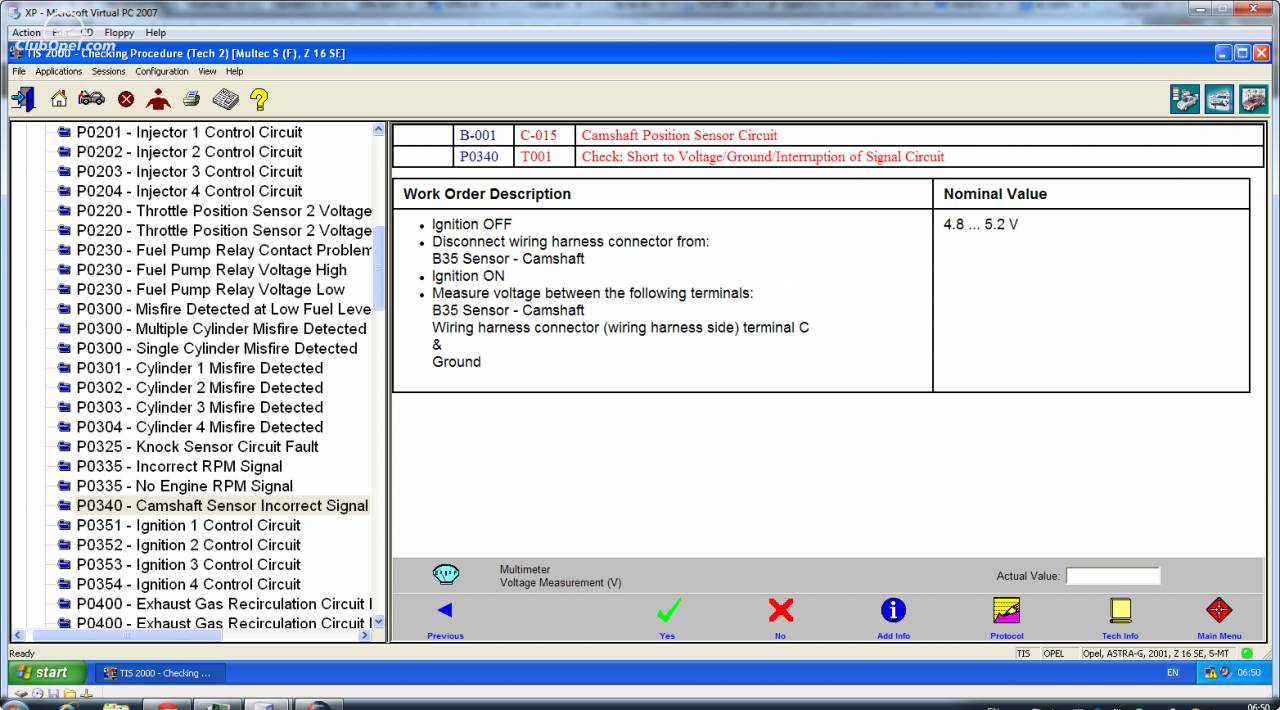Image resolution: width=1280 pixels, height=710 pixels.
Task: Open the newspaper bulletin toolbar icon
Action: pyautogui.click(x=225, y=99)
